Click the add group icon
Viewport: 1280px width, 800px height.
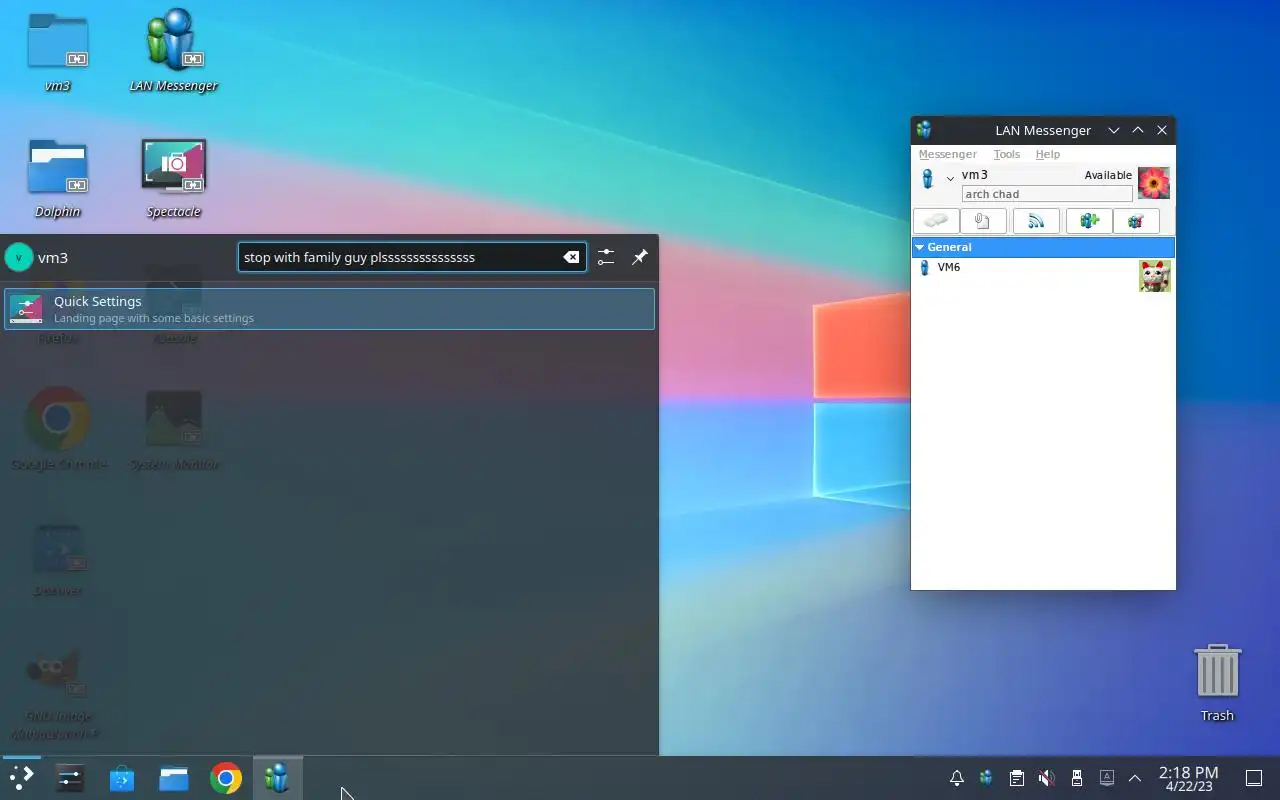1089,221
